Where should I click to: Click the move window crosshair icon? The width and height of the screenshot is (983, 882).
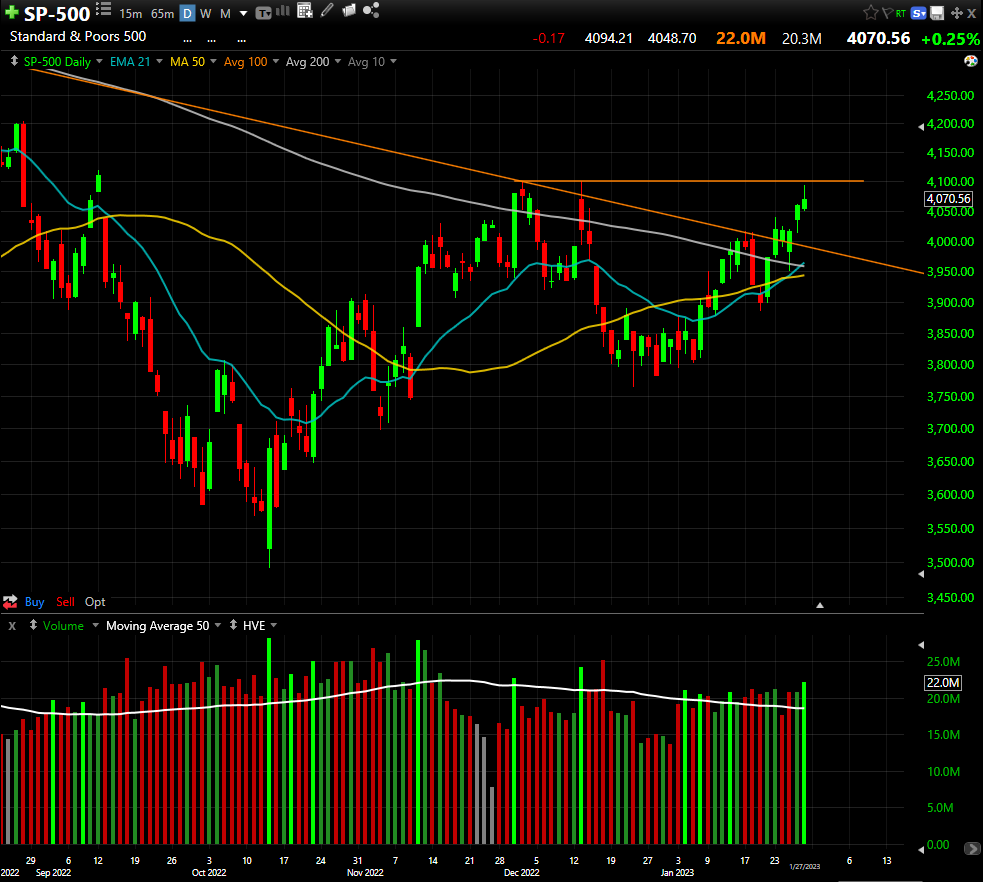point(957,13)
